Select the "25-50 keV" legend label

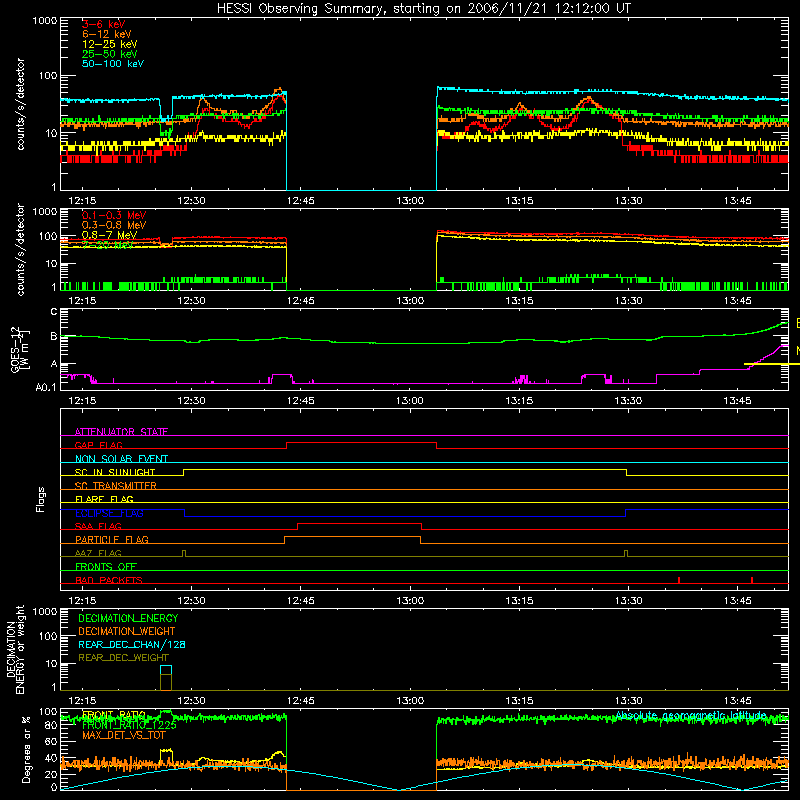[x=109, y=54]
